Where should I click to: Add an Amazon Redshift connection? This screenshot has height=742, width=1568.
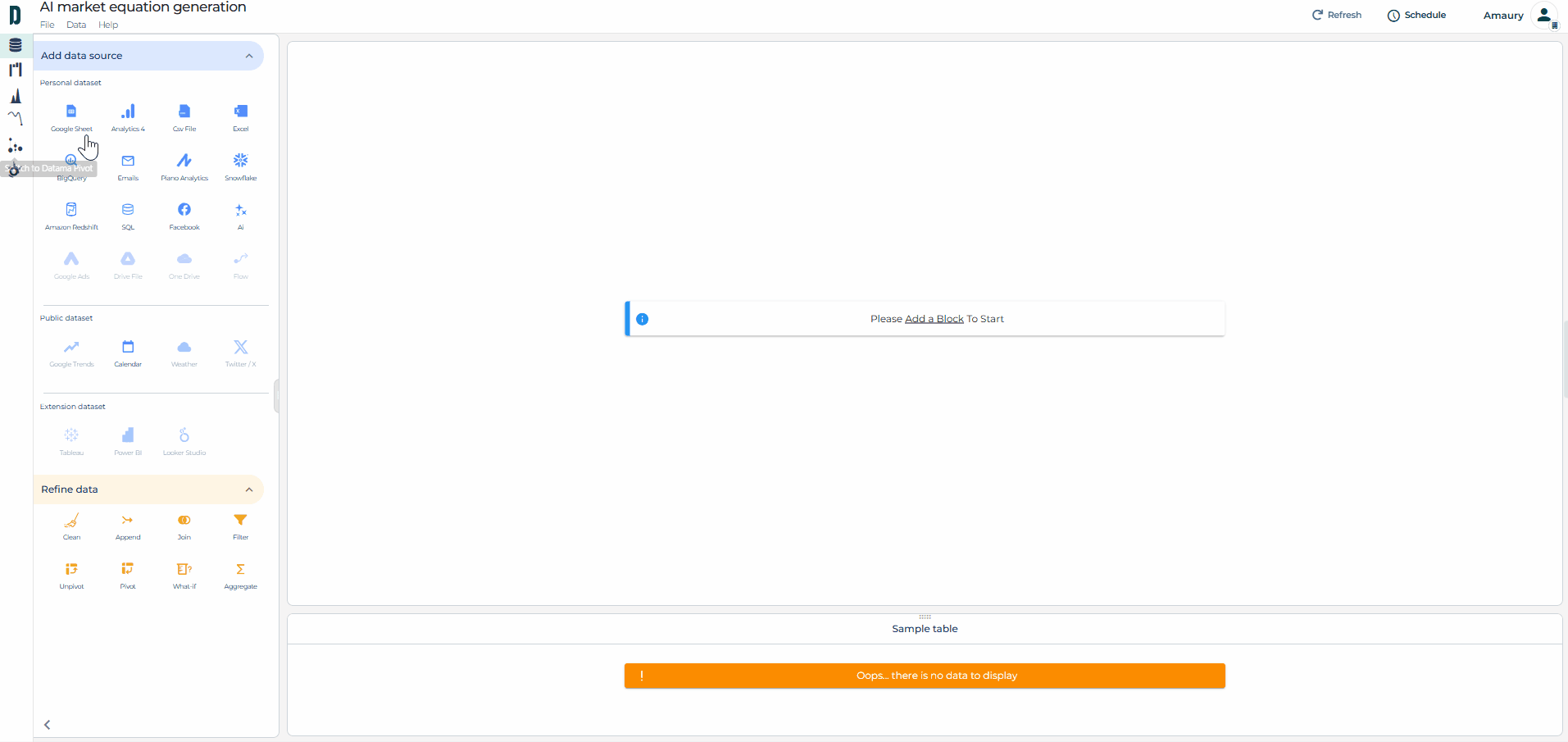tap(71, 211)
